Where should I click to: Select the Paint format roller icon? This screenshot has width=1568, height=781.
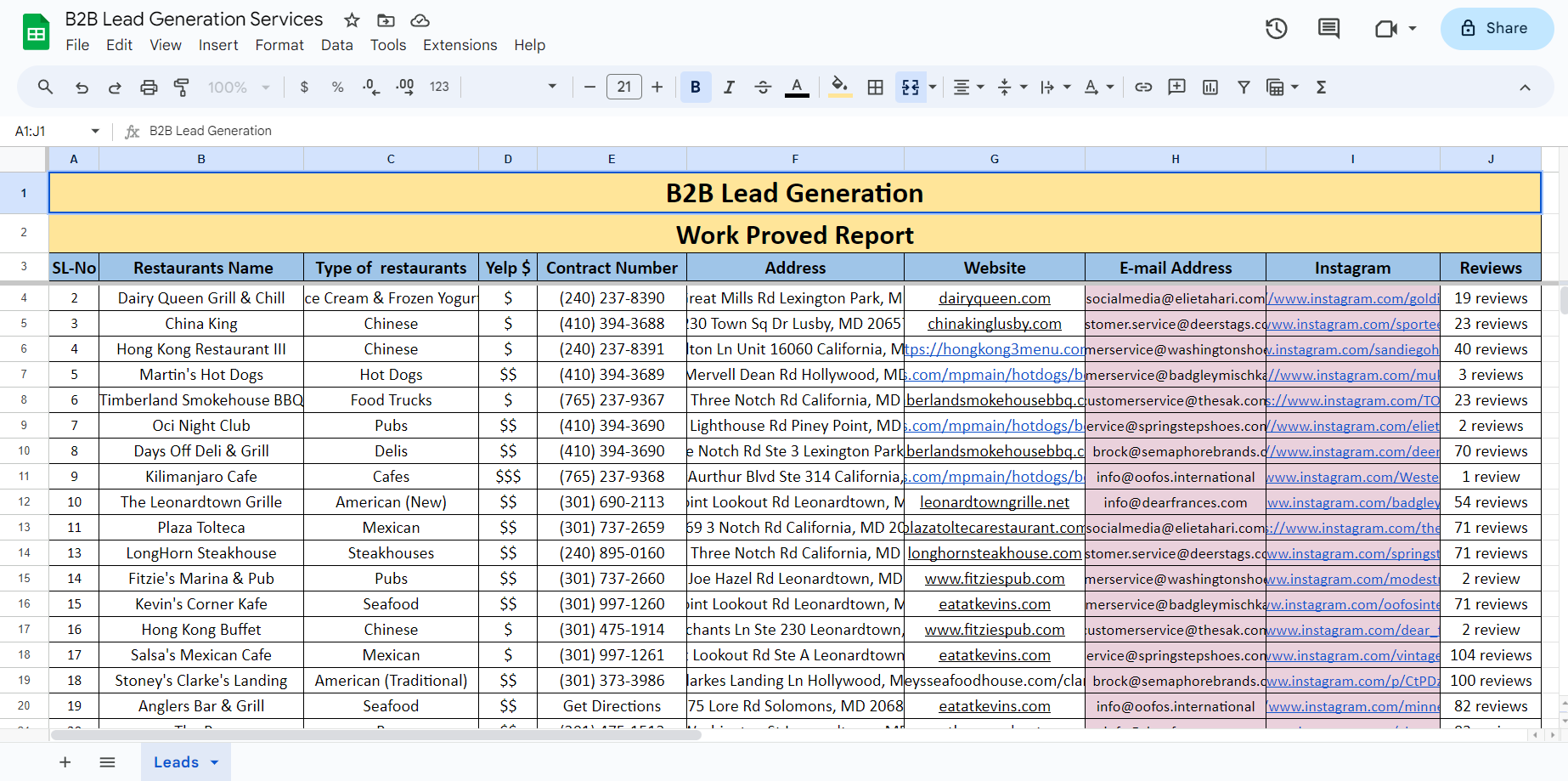[x=182, y=87]
